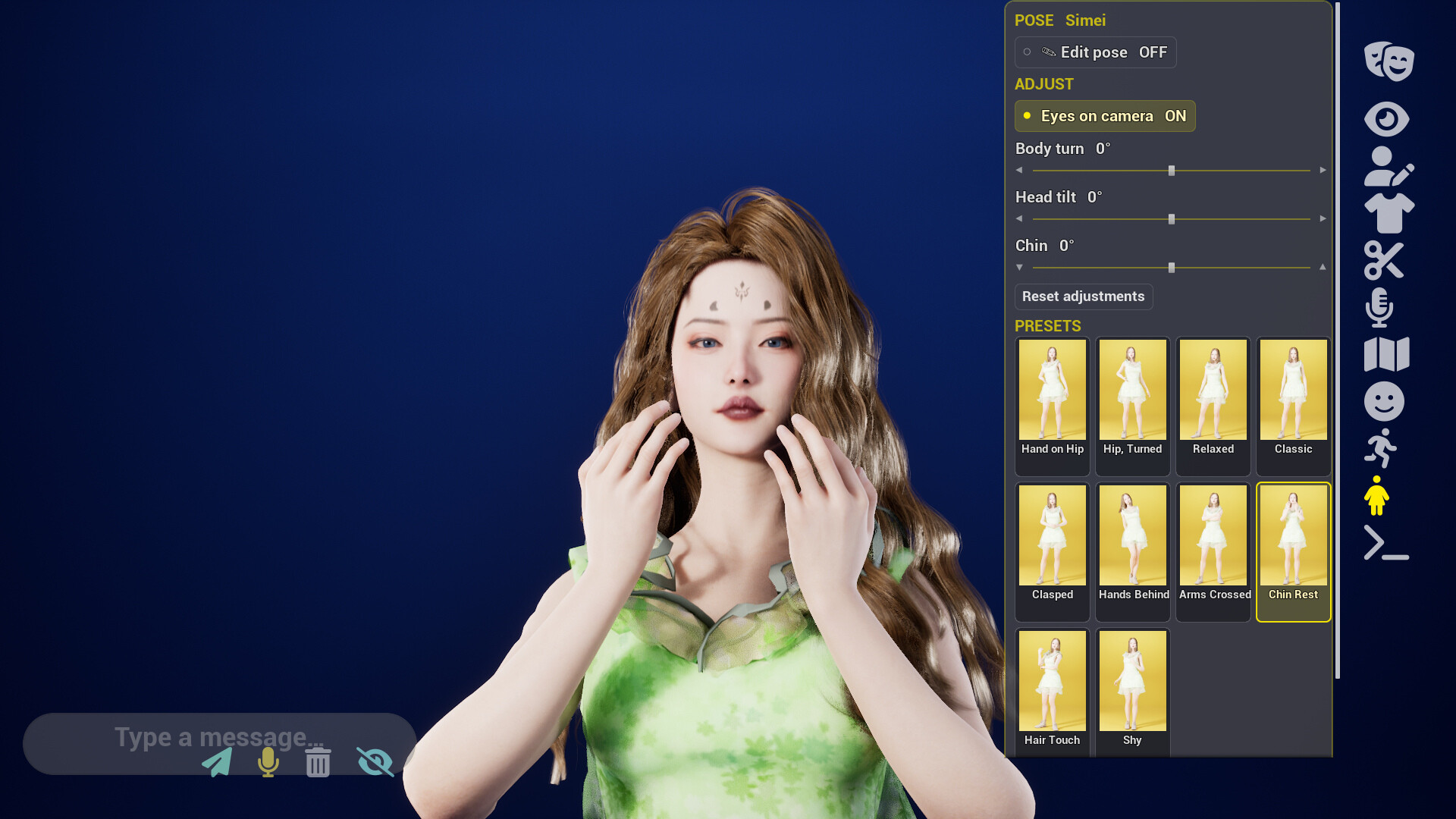The height and width of the screenshot is (819, 1456).
Task: Open the eye view settings icon
Action: 1386,119
